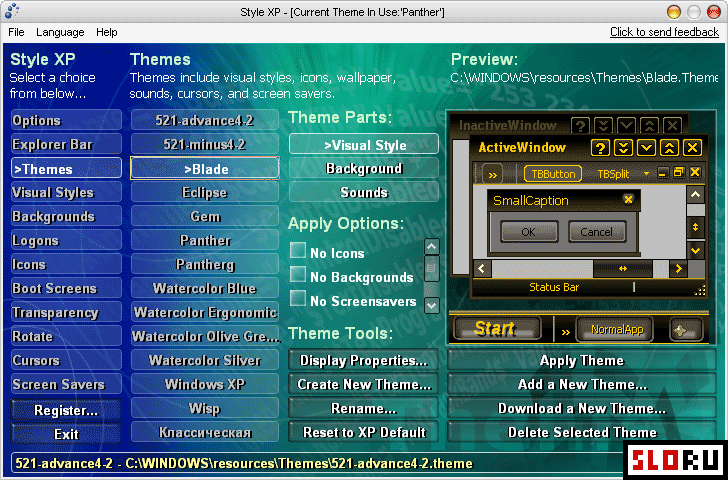728x480 pixels.
Task: Click the preview ActiveWindow help icon
Action: point(600,148)
